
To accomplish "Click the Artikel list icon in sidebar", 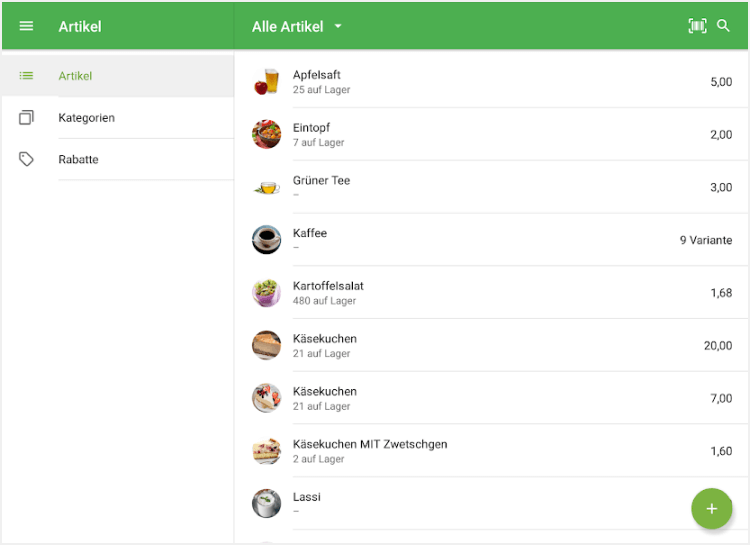I will [x=26, y=76].
